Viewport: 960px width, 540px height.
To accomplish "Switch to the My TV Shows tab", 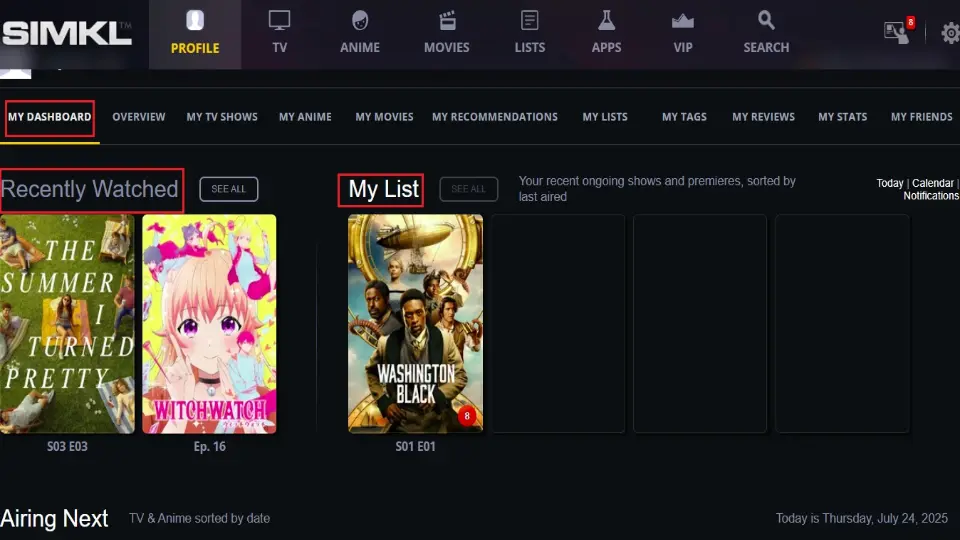I will tap(222, 117).
